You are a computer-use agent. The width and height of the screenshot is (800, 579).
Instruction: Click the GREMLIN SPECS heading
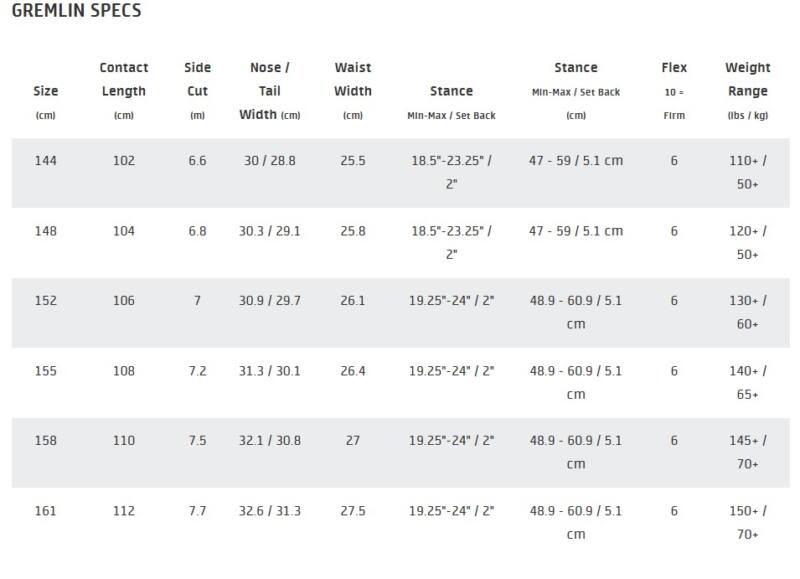coord(76,12)
